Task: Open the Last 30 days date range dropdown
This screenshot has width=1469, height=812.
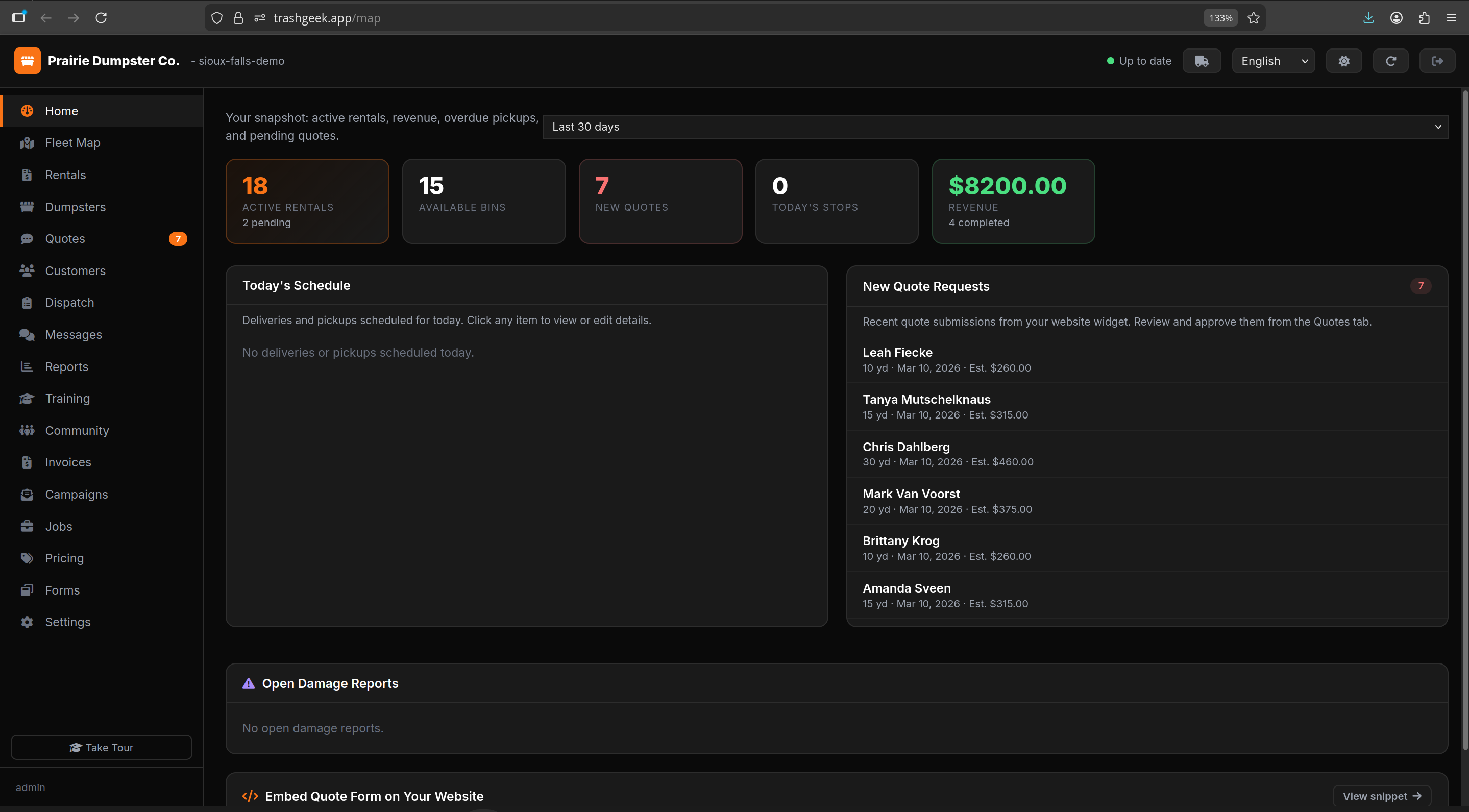Action: pos(992,127)
